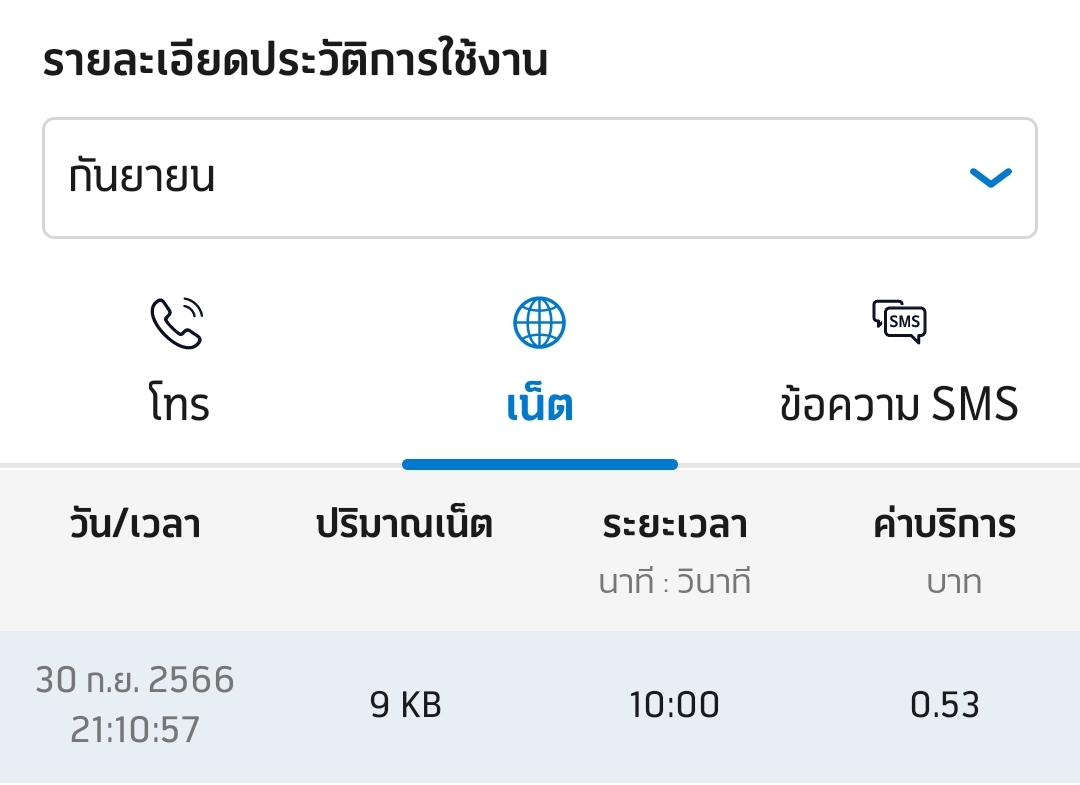The height and width of the screenshot is (785, 1080).
Task: Click the ค่าบริการ column header
Action: [x=944, y=524]
